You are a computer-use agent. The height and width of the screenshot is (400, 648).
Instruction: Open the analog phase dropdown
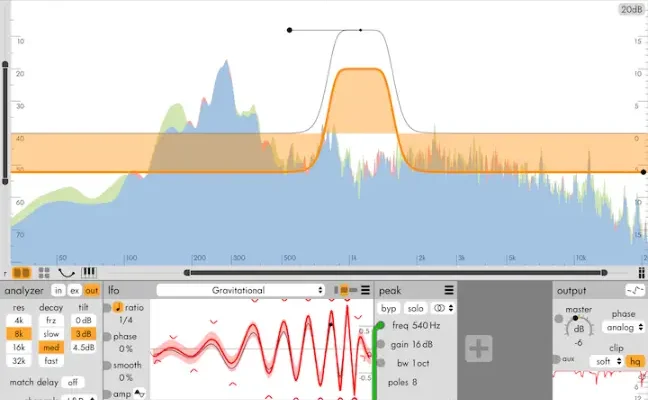pyautogui.click(x=624, y=327)
